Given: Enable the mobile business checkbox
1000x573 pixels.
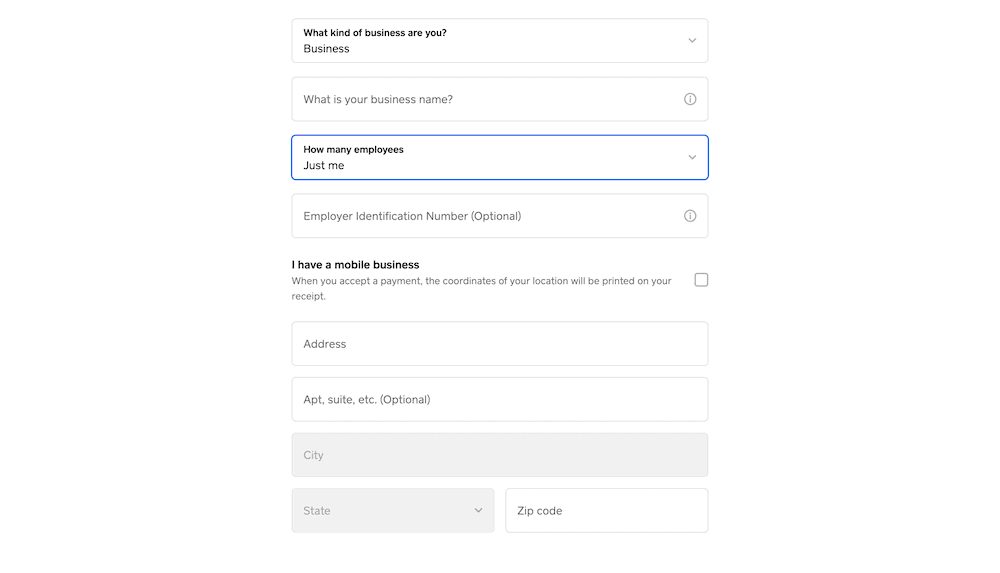Looking at the screenshot, I should pyautogui.click(x=701, y=280).
